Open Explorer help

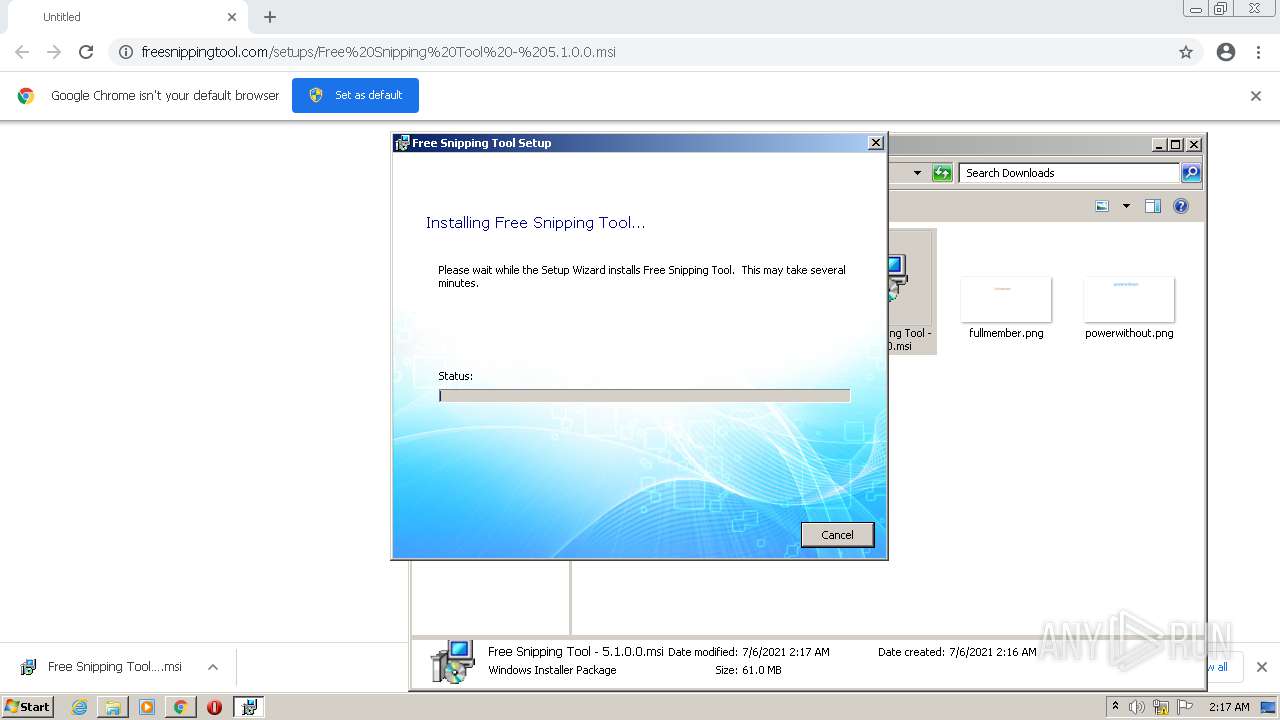[x=1181, y=206]
